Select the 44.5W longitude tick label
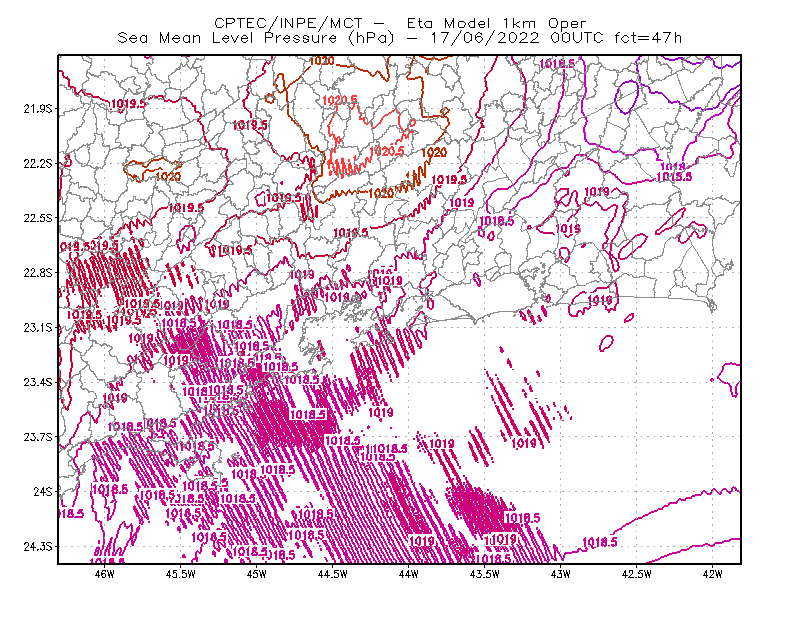 point(333,574)
